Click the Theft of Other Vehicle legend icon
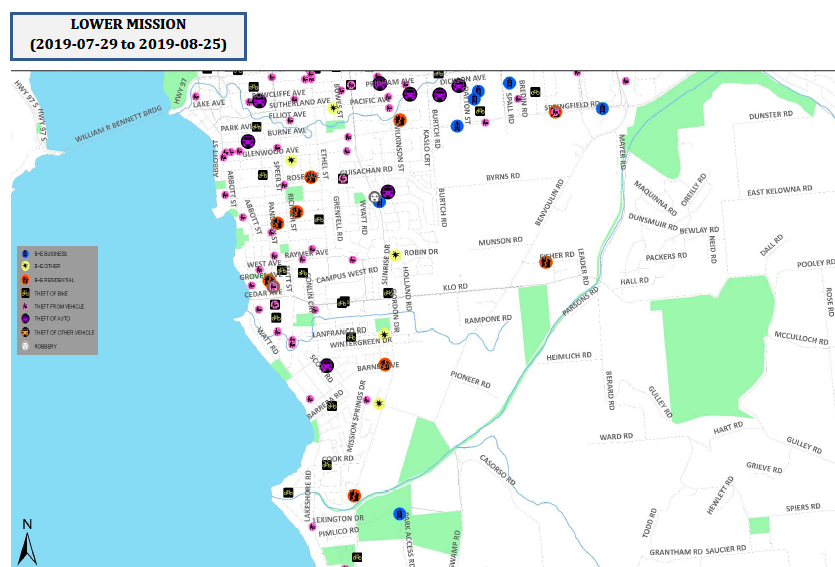 [25, 332]
